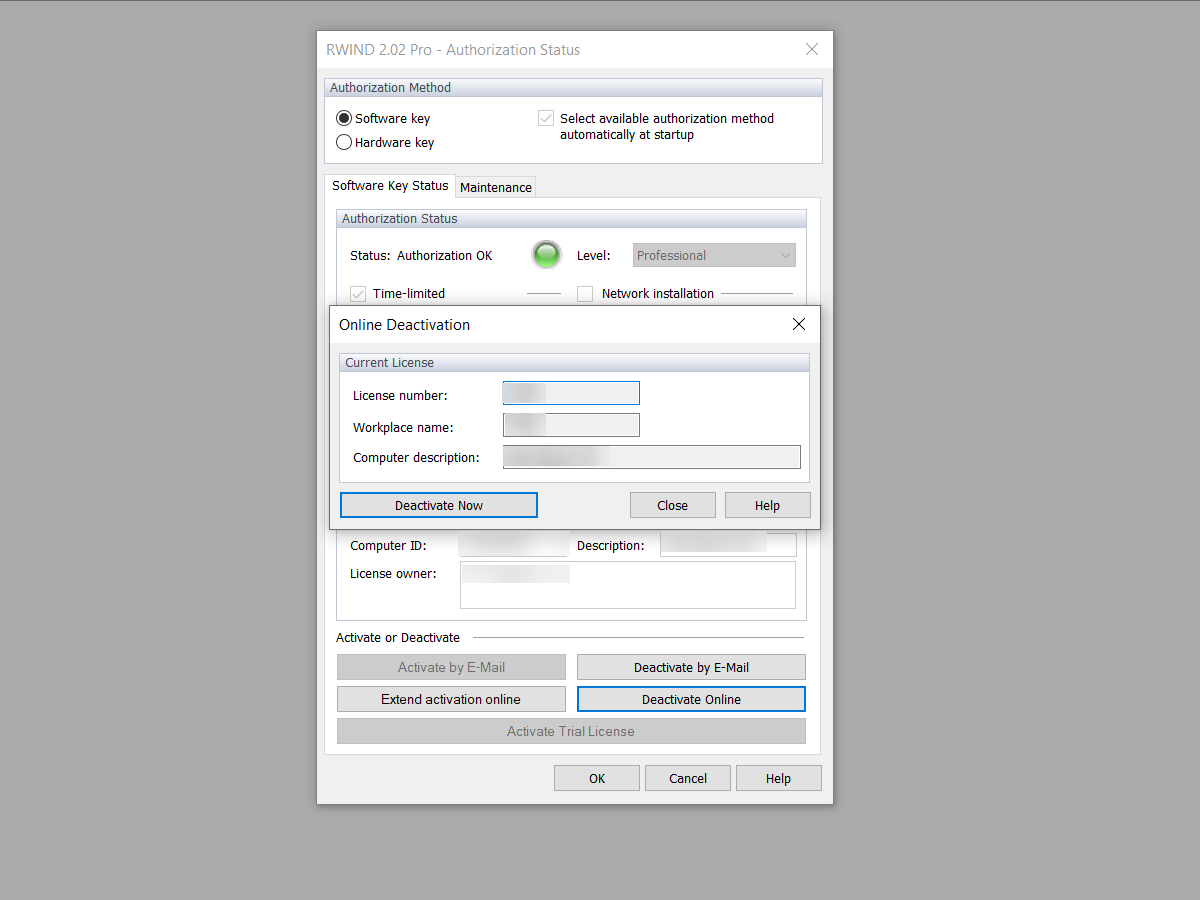Click the Workplace name input field
The height and width of the screenshot is (900, 1200).
tap(570, 425)
